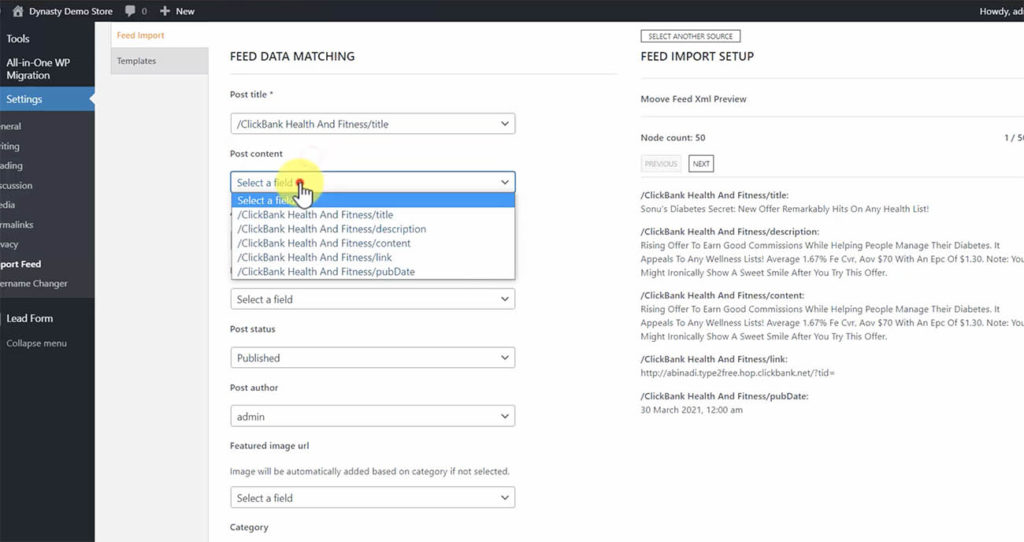Image resolution: width=1024 pixels, height=542 pixels.
Task: Click the 'Moove Feed Xml Preview' heading
Action: pyautogui.click(x=694, y=99)
